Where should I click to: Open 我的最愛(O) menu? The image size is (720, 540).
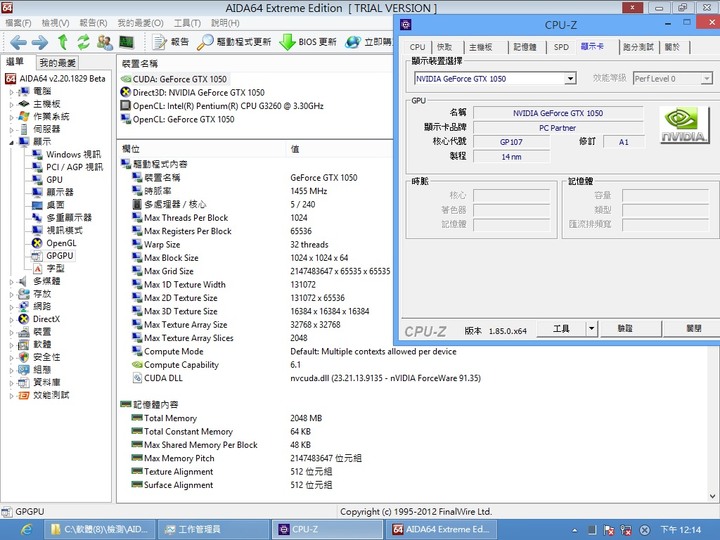click(140, 23)
